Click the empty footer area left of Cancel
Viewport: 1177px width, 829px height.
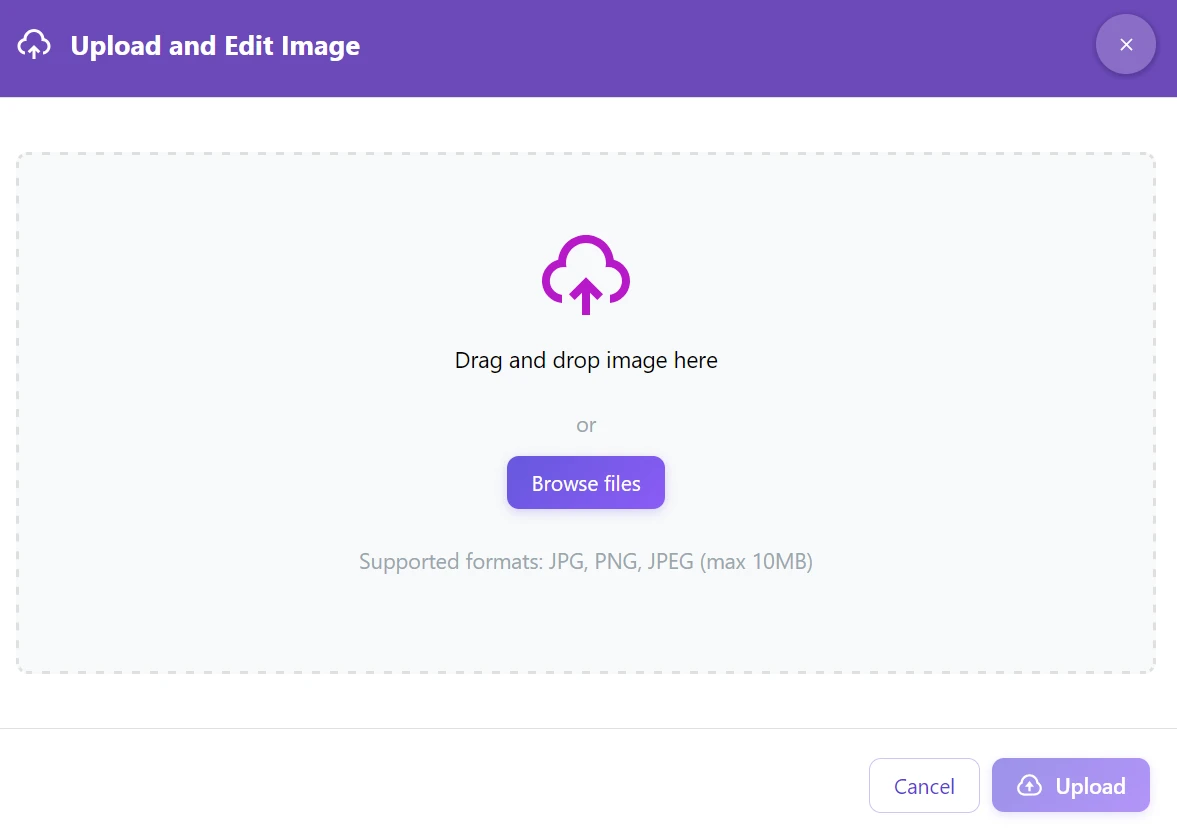point(400,786)
